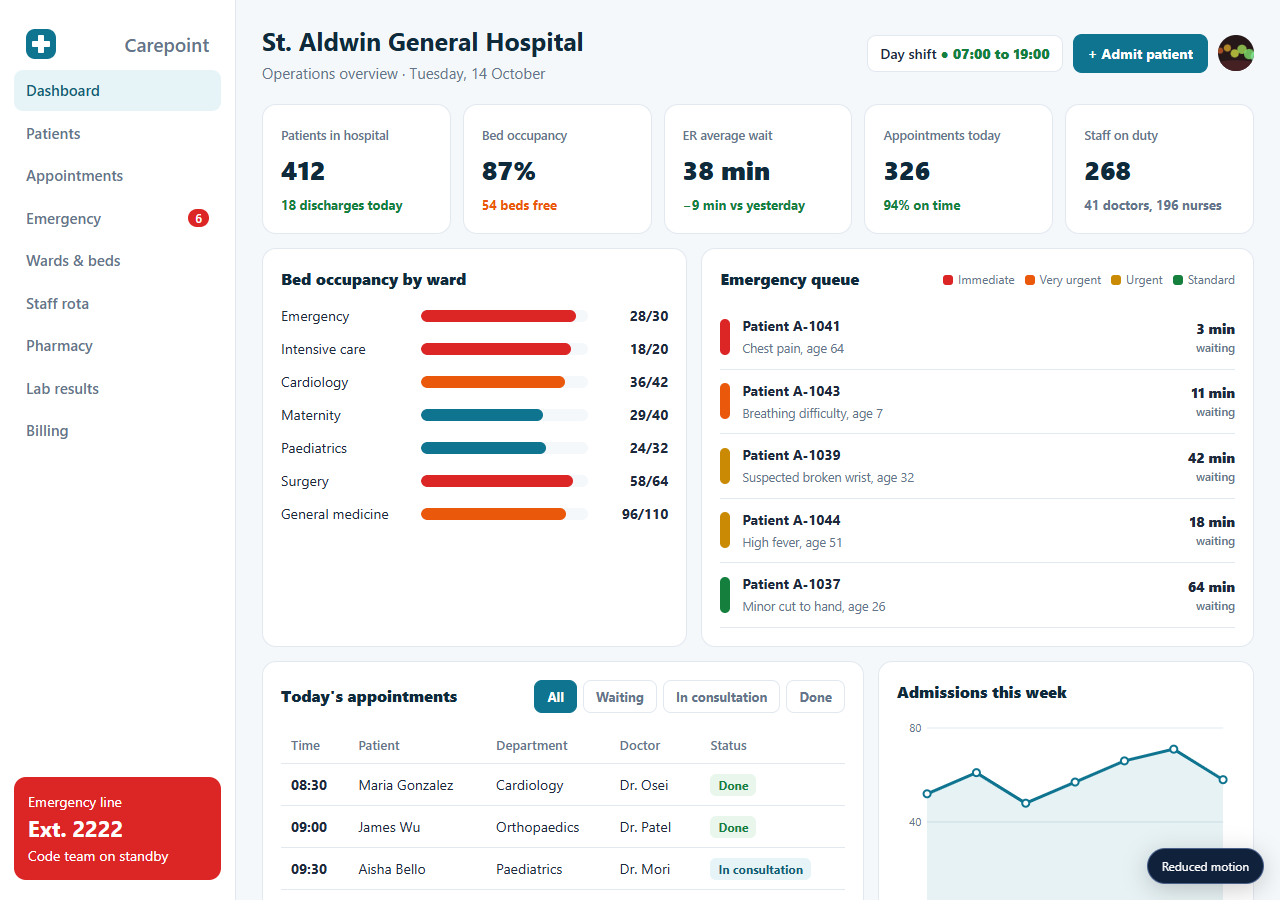Open the user profile avatar
The height and width of the screenshot is (900, 1280).
(1236, 54)
